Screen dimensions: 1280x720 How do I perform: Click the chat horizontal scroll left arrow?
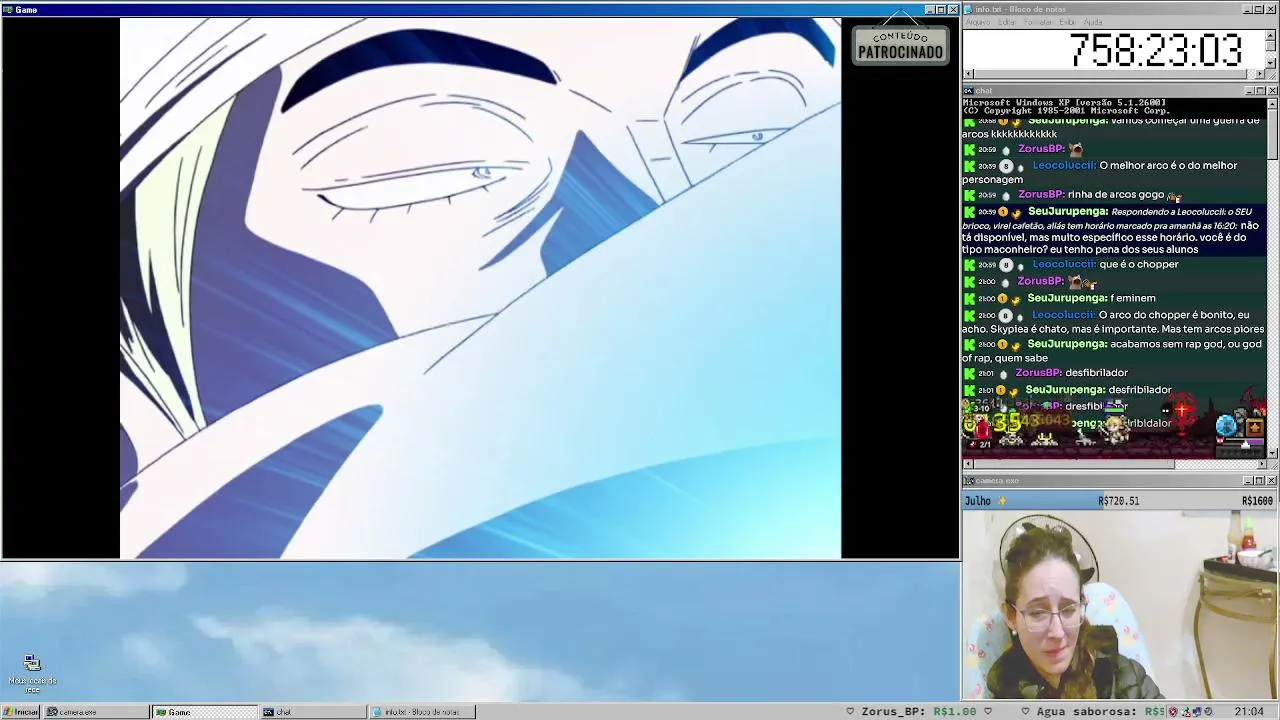coord(968,464)
